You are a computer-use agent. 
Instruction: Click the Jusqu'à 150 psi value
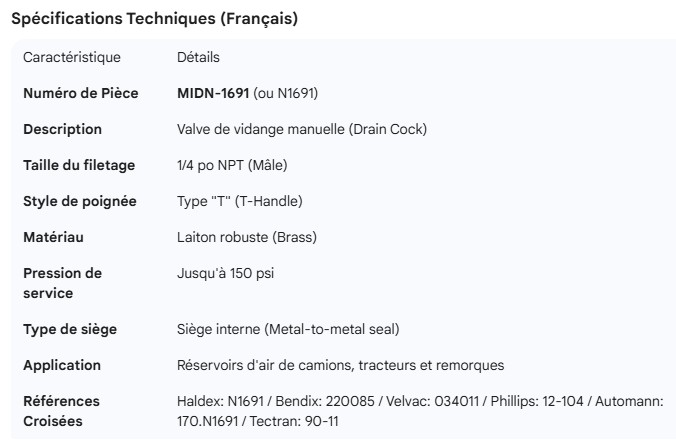[223, 273]
